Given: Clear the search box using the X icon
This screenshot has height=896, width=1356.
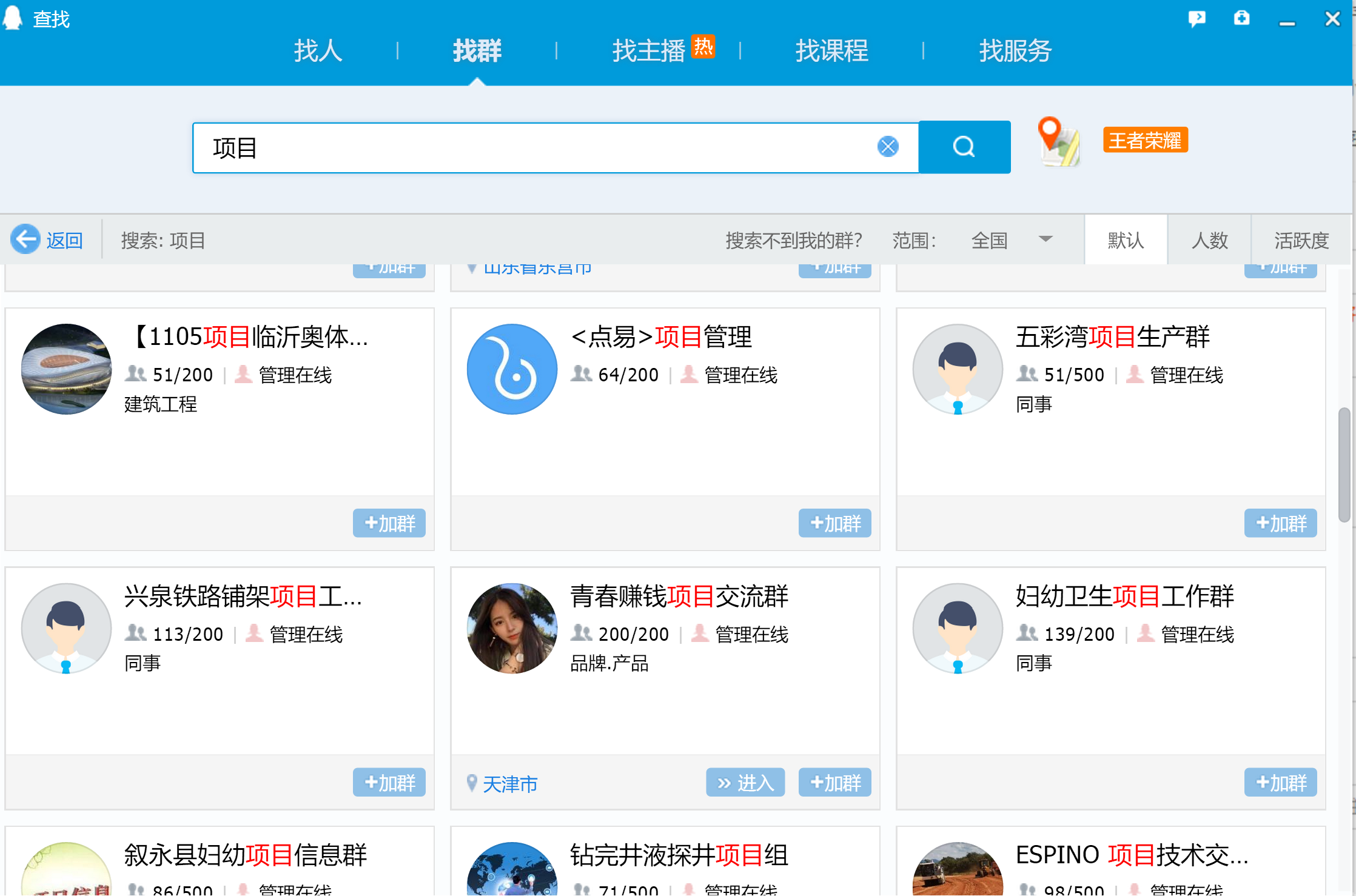Looking at the screenshot, I should tap(887, 146).
